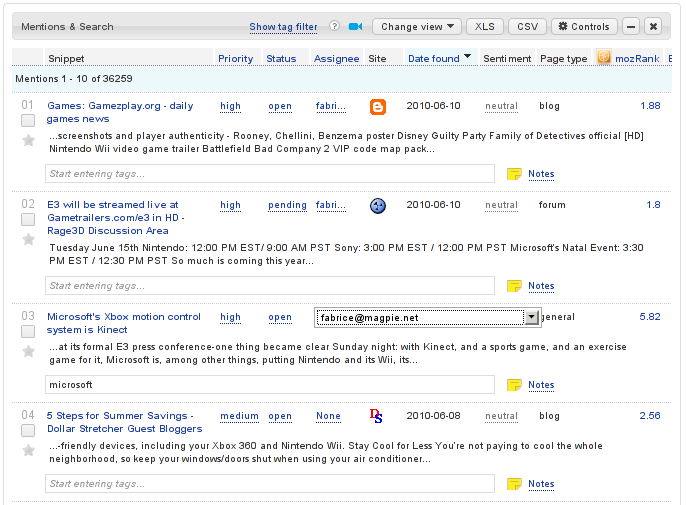Open Notes link for row 01
Viewport: 686px width, 505px height.
coord(541,174)
